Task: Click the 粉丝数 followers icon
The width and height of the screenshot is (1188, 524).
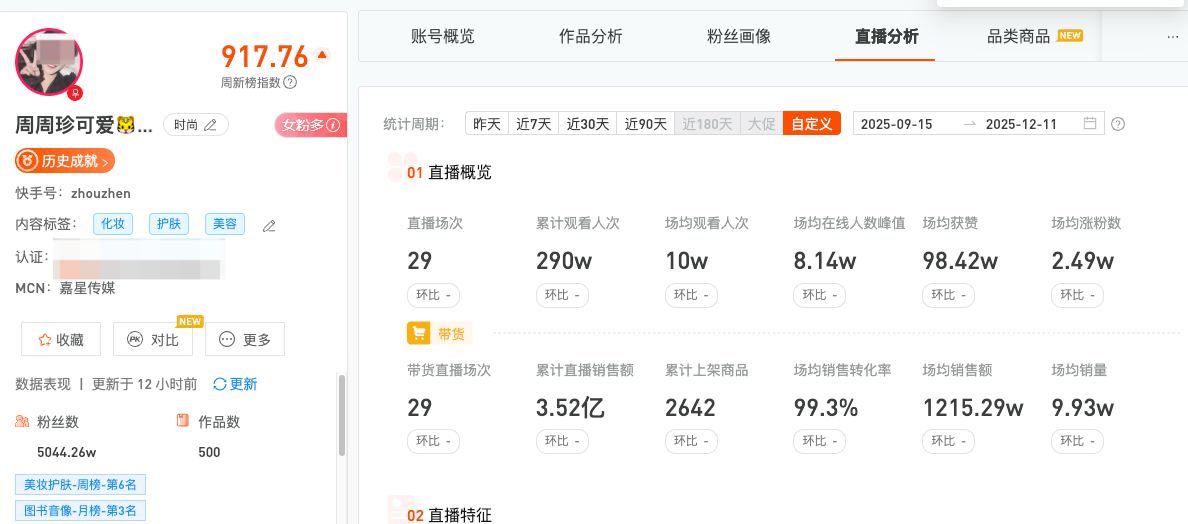Action: [x=22, y=421]
